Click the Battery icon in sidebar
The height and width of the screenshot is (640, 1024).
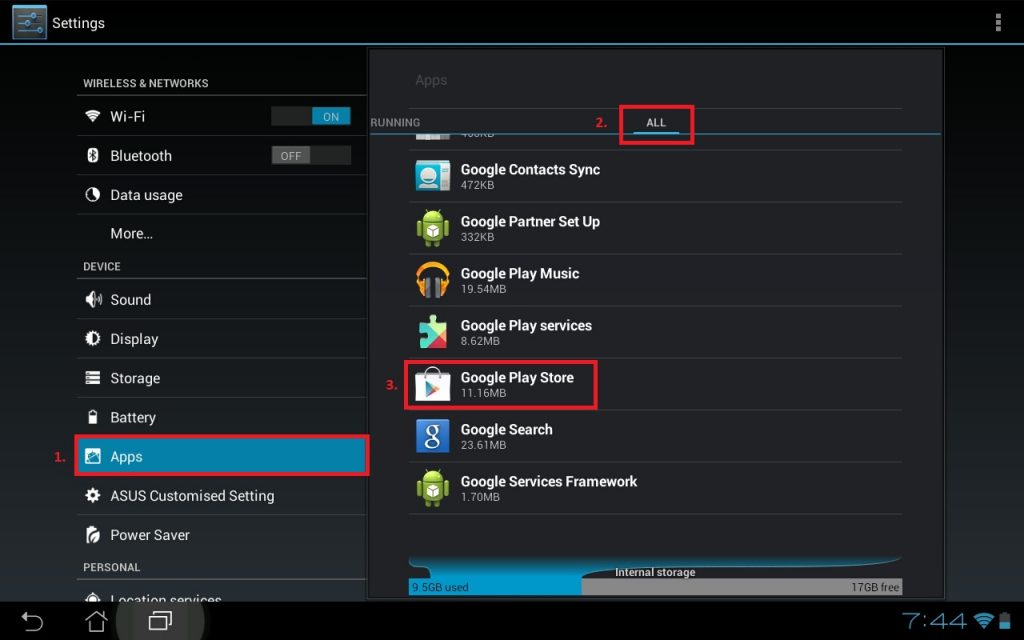pyautogui.click(x=93, y=417)
